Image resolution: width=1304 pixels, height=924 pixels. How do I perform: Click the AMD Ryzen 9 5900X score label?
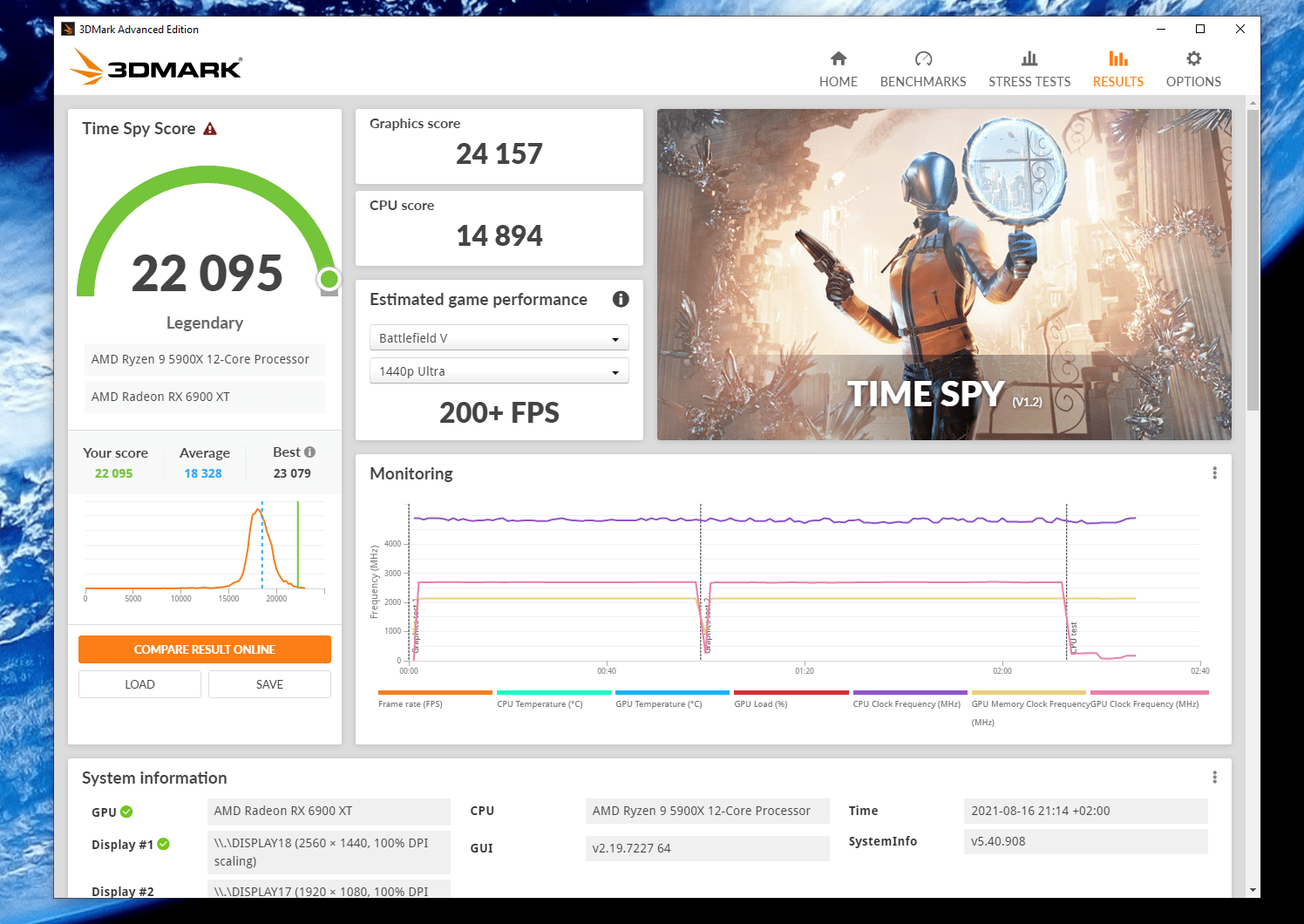click(x=205, y=359)
